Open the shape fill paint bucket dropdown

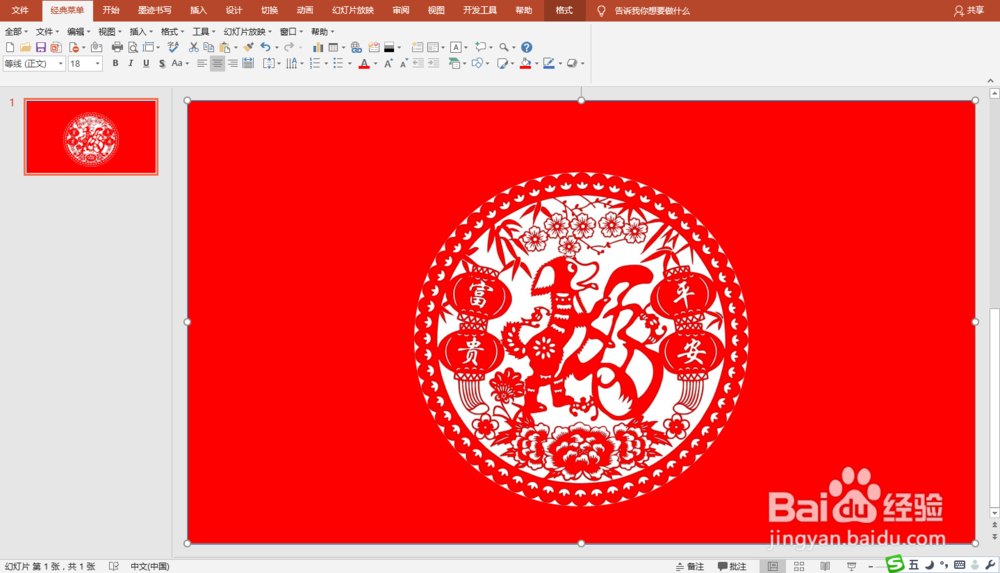[537, 64]
